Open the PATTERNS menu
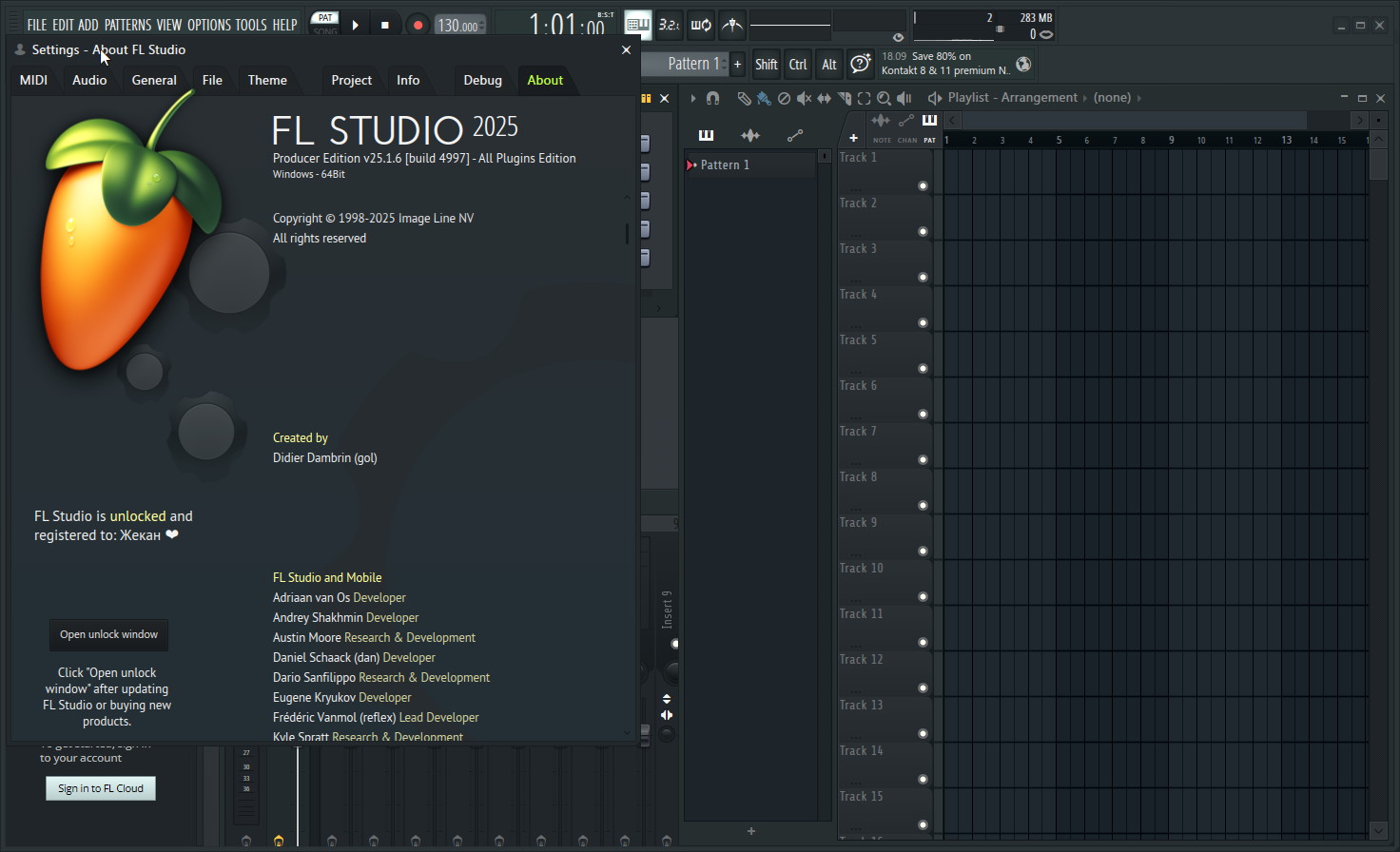 127,25
